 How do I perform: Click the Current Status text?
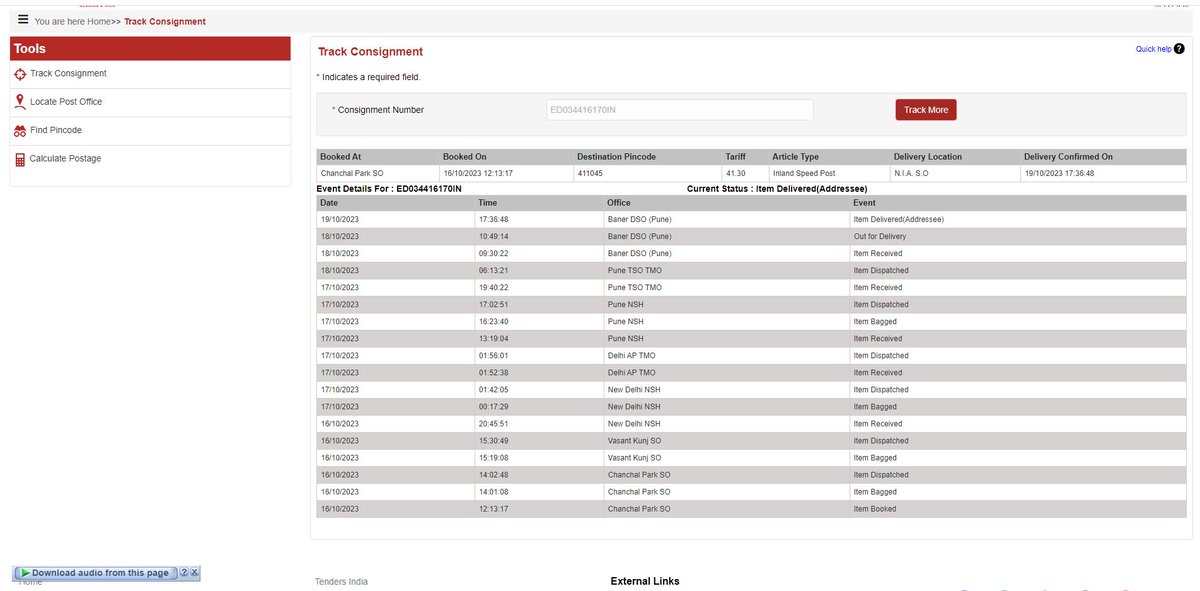[x=777, y=188]
